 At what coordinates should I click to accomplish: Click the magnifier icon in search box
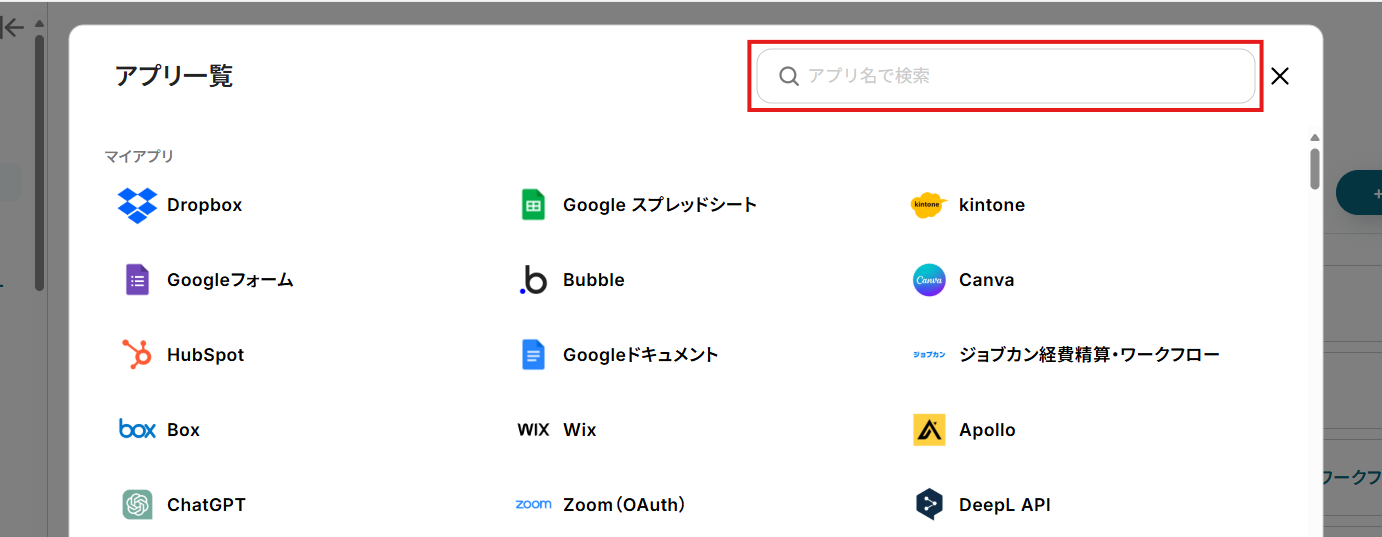(x=789, y=76)
